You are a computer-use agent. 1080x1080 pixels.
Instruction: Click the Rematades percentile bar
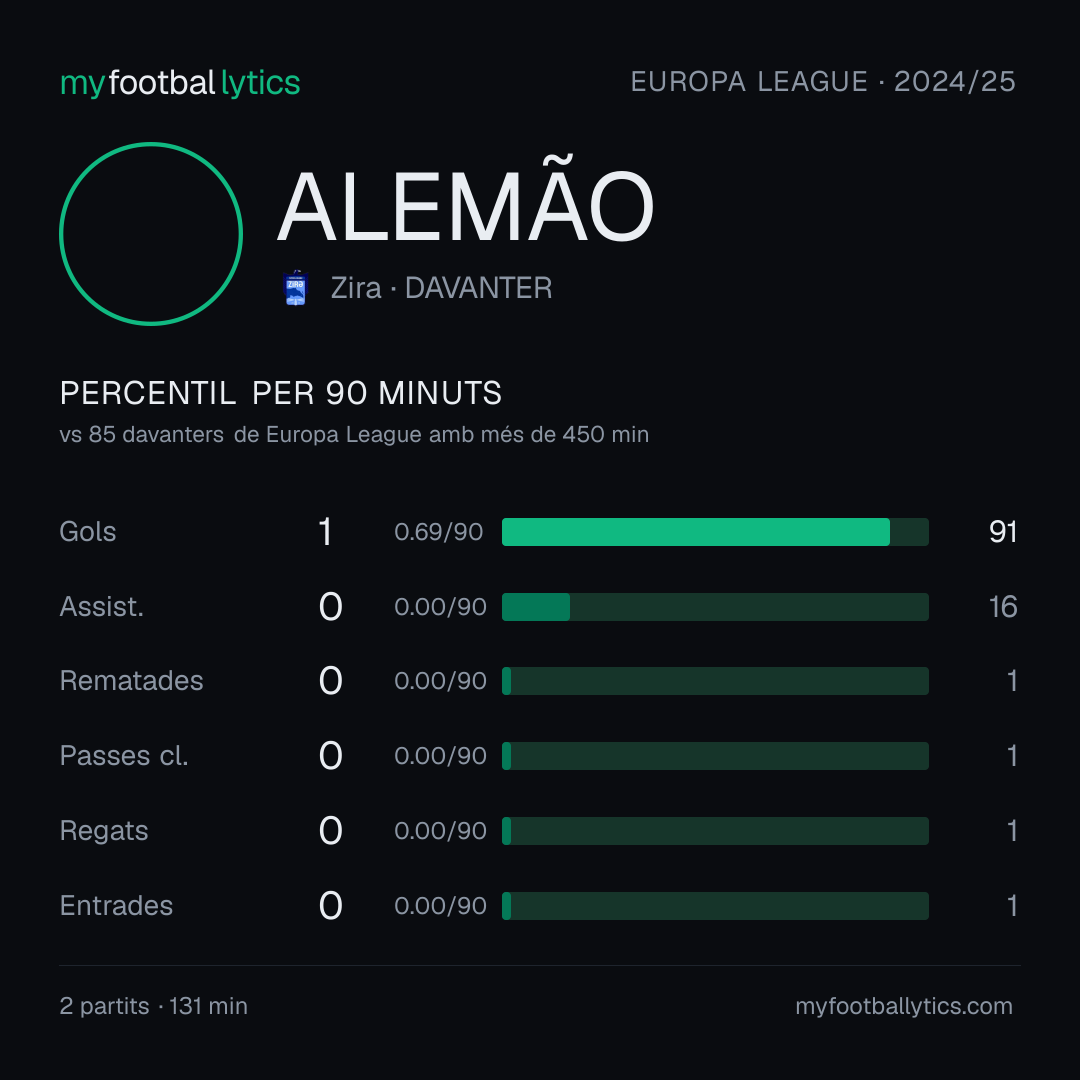point(715,681)
